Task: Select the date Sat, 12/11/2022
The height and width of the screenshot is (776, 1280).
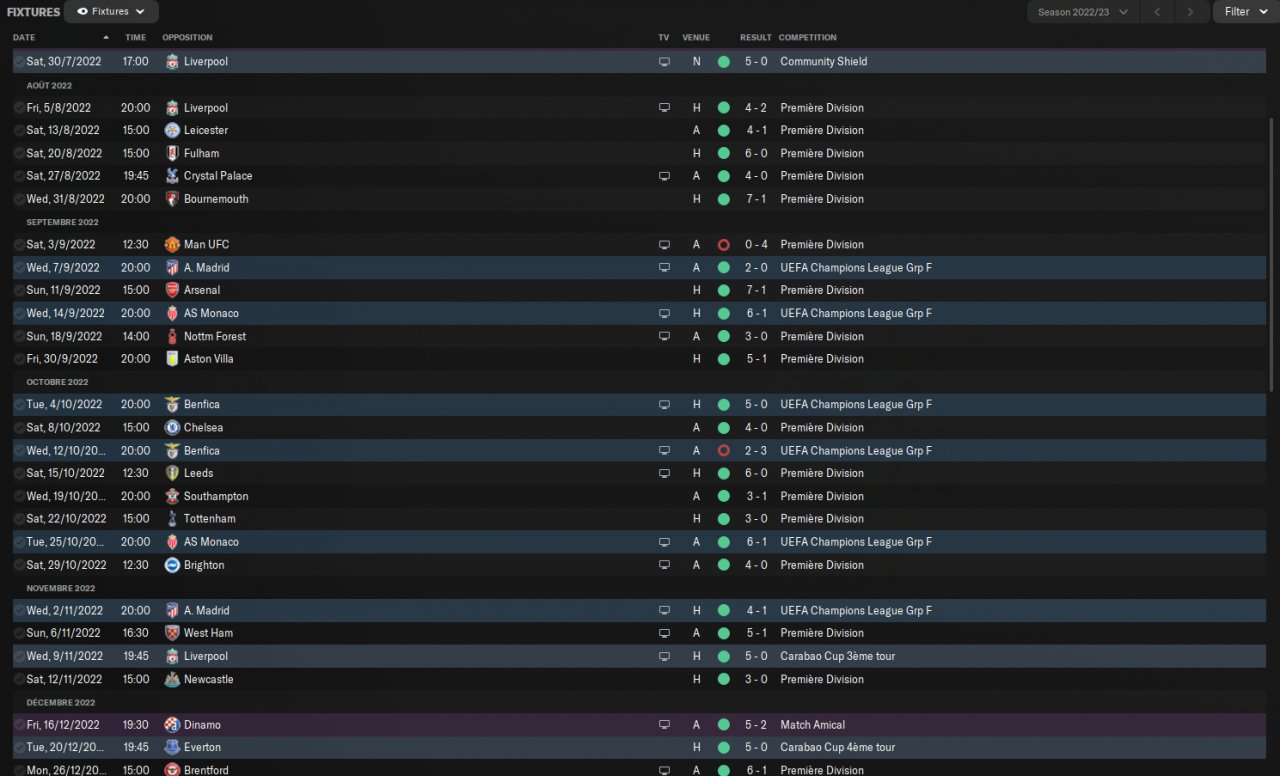Action: [65, 679]
